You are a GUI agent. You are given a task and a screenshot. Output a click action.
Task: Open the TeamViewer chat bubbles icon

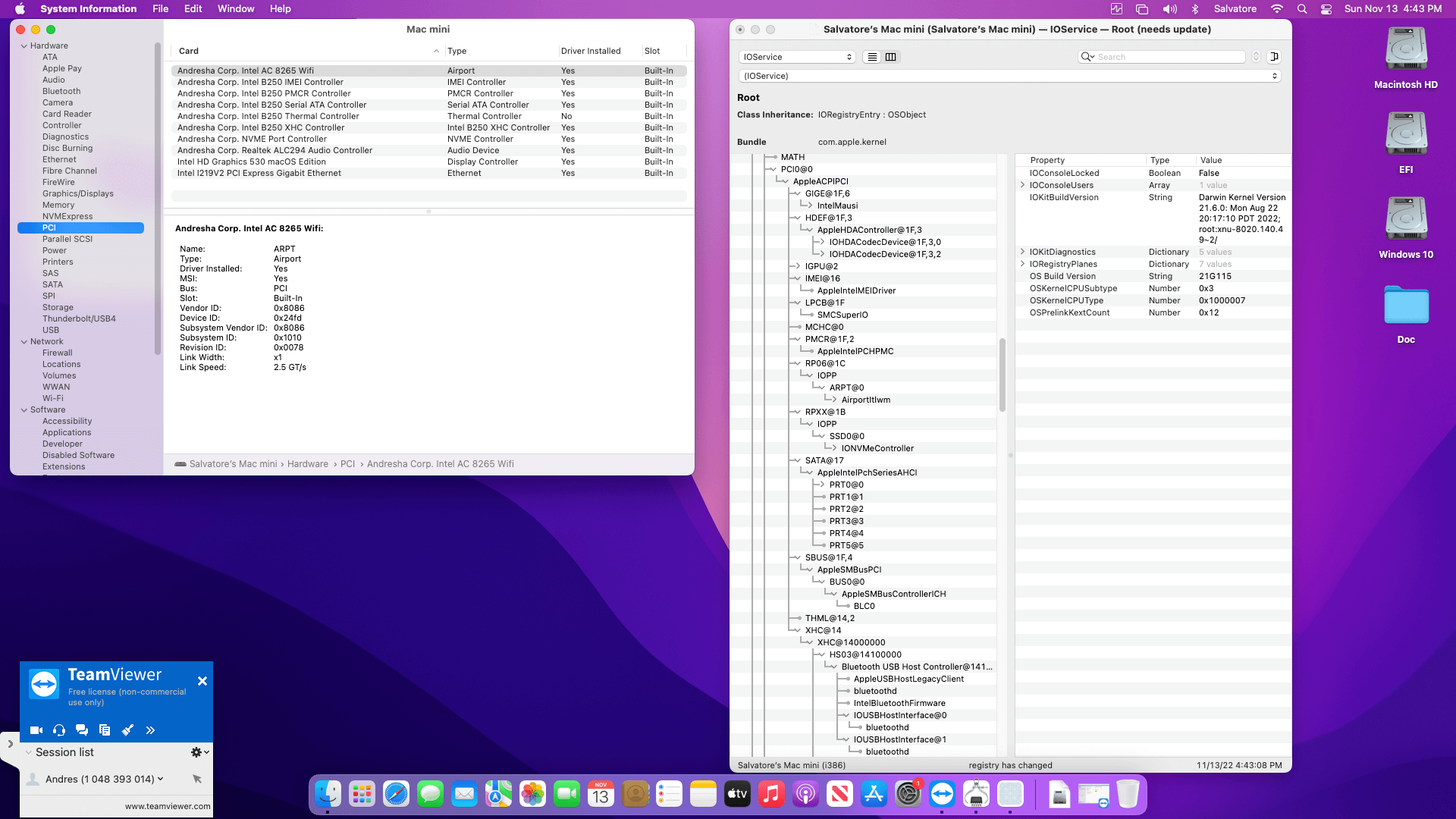click(x=82, y=730)
